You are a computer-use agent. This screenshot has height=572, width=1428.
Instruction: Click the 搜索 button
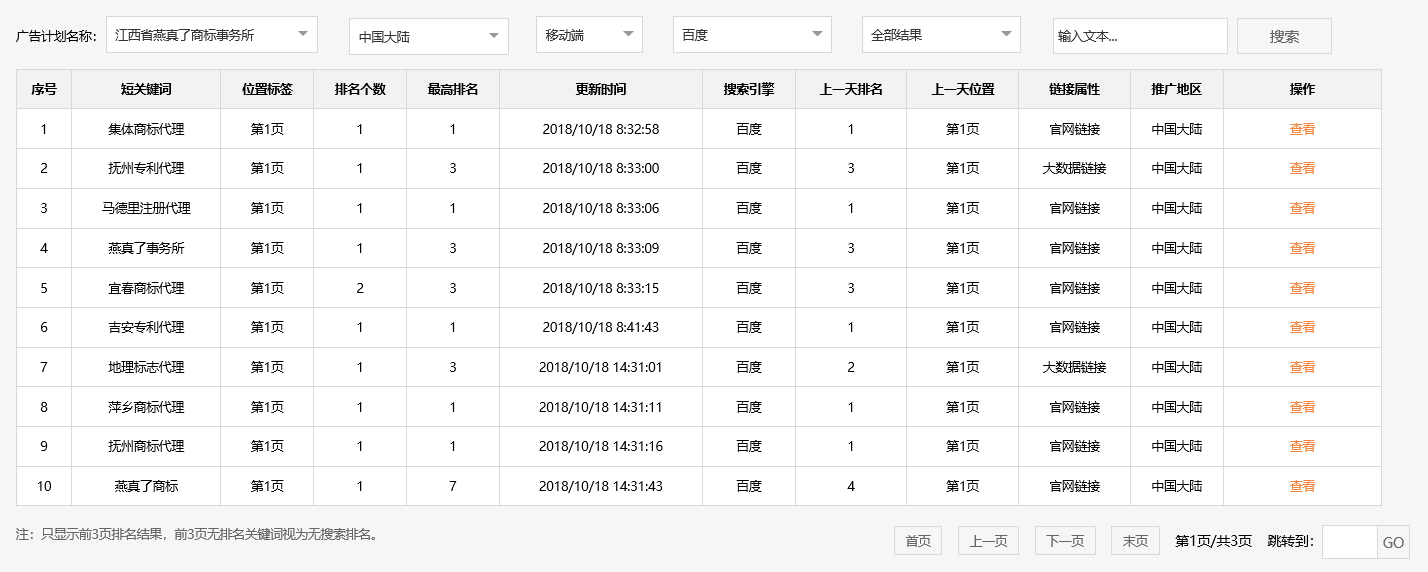(x=1284, y=36)
